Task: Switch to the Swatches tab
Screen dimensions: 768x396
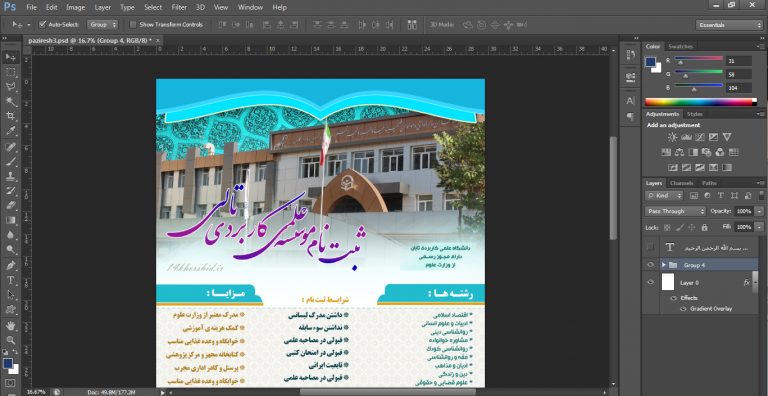Action: pos(680,47)
